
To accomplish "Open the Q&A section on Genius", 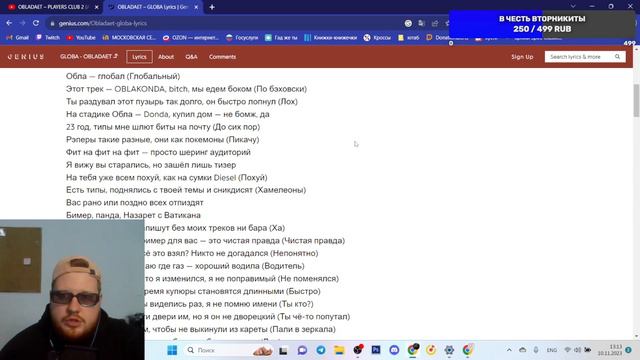I will coord(191,57).
